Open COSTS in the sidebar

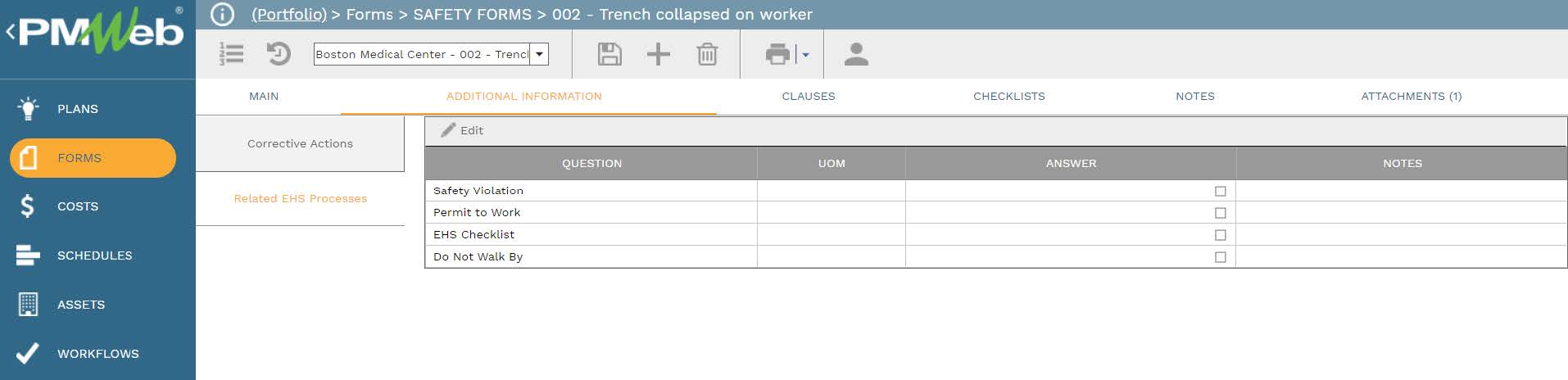click(x=78, y=206)
